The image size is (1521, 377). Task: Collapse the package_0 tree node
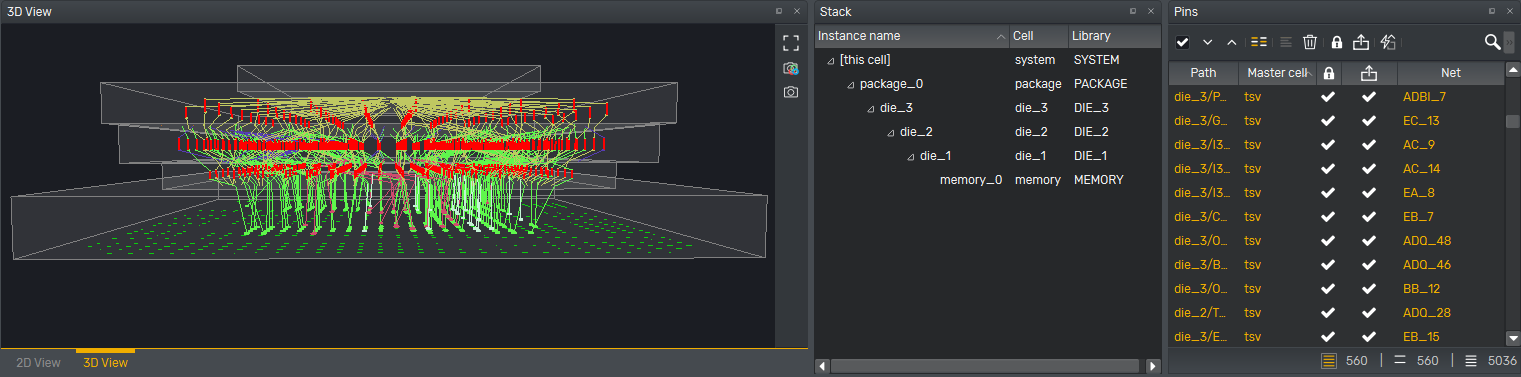[x=850, y=84]
